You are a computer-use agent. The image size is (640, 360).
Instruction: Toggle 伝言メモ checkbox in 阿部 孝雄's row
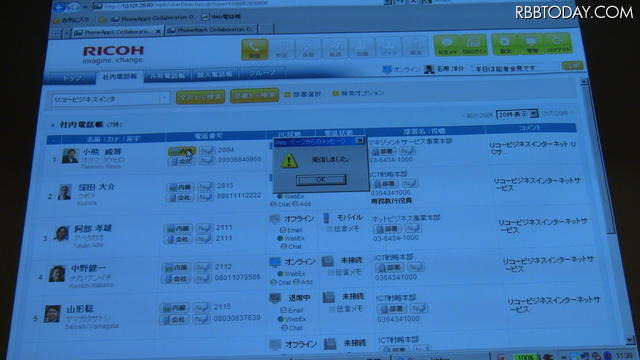click(329, 229)
